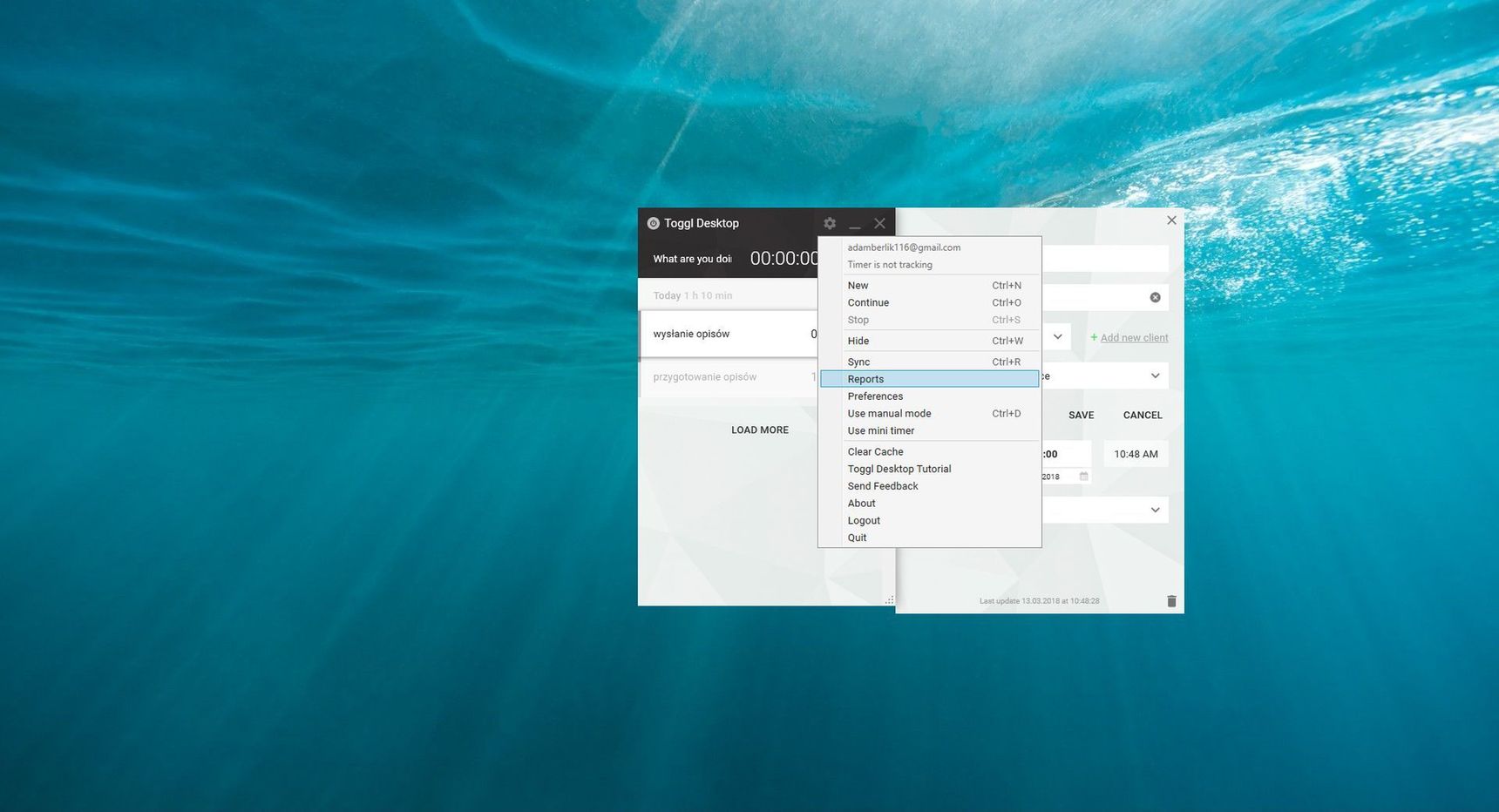
Task: Select the wysłanie opisów time entry
Action: [x=729, y=334]
